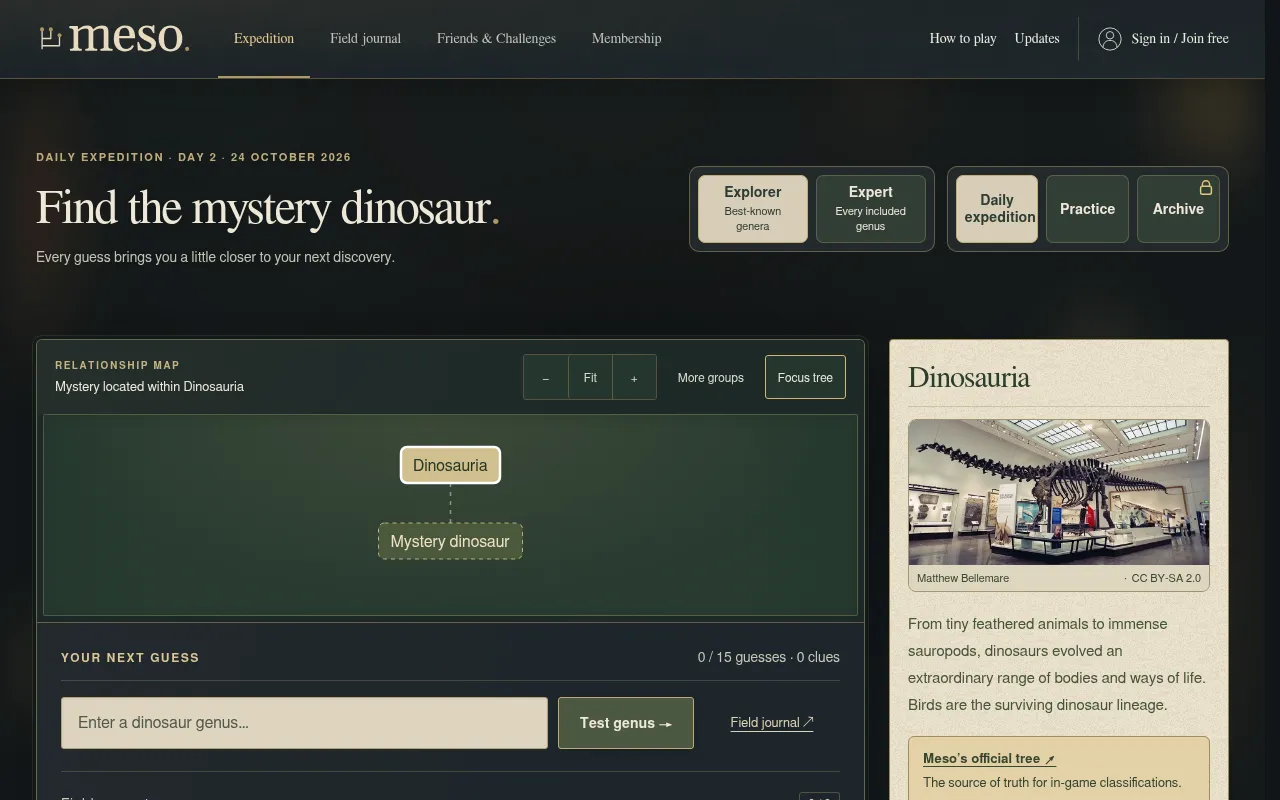Select Explorer difficulty mode
This screenshot has height=800, width=1280.
coord(753,209)
